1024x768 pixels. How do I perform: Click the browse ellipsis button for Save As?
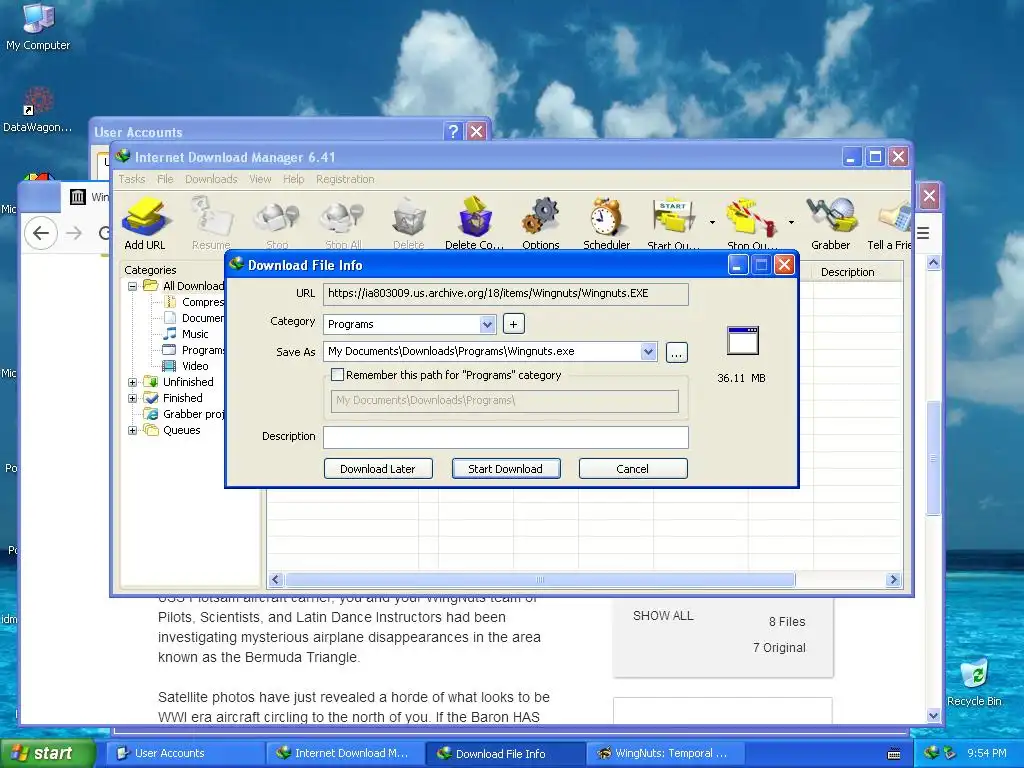click(677, 352)
